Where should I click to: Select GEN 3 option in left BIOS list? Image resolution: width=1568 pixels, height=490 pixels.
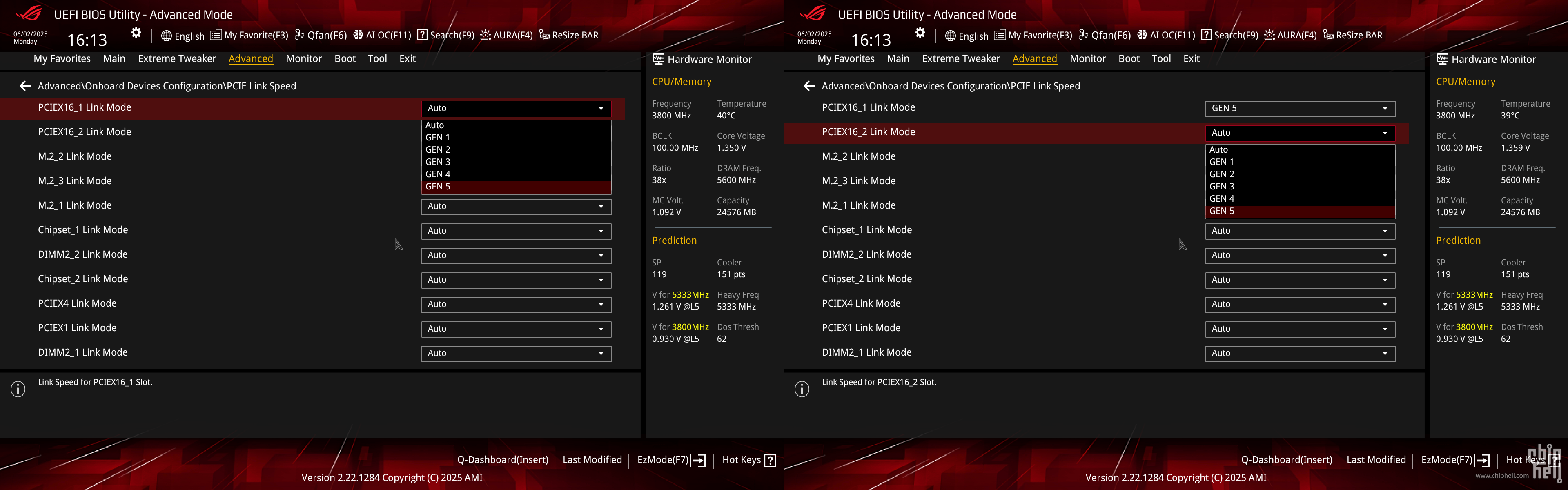(516, 162)
